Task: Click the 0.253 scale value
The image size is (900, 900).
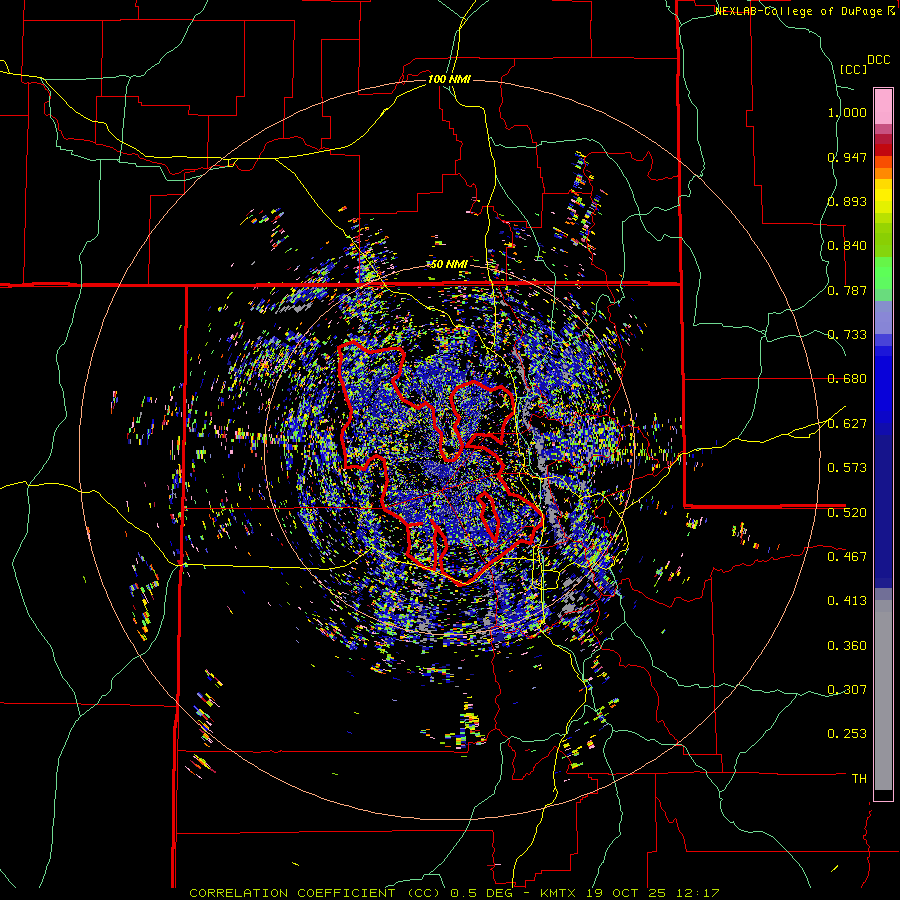Action: tap(847, 734)
